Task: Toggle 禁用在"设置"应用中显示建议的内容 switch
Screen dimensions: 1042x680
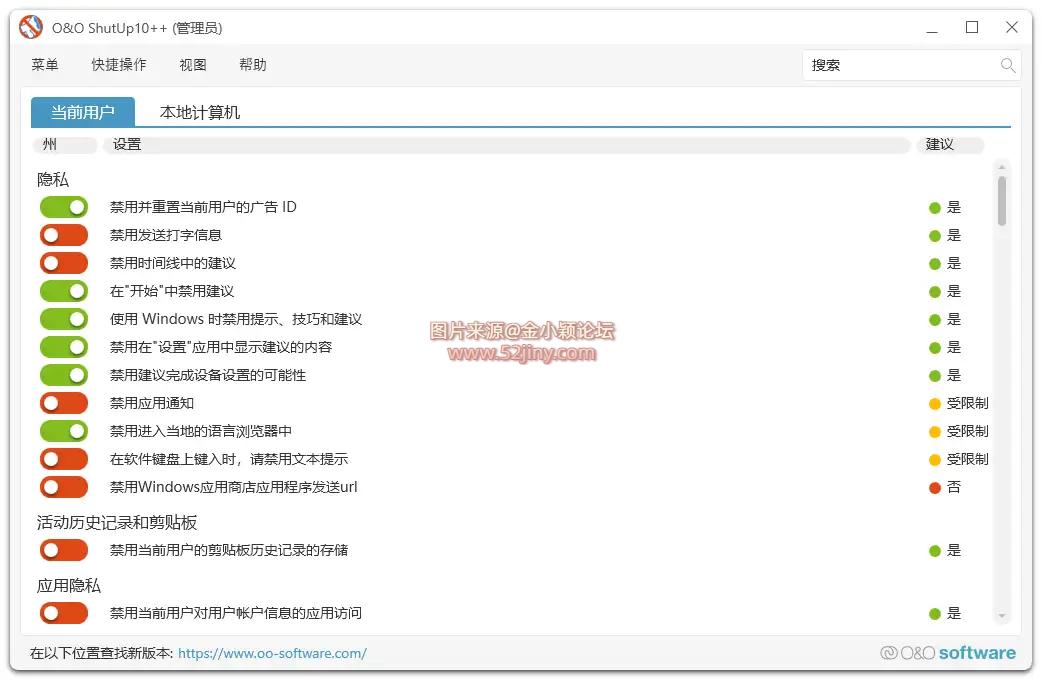Action: click(x=64, y=347)
